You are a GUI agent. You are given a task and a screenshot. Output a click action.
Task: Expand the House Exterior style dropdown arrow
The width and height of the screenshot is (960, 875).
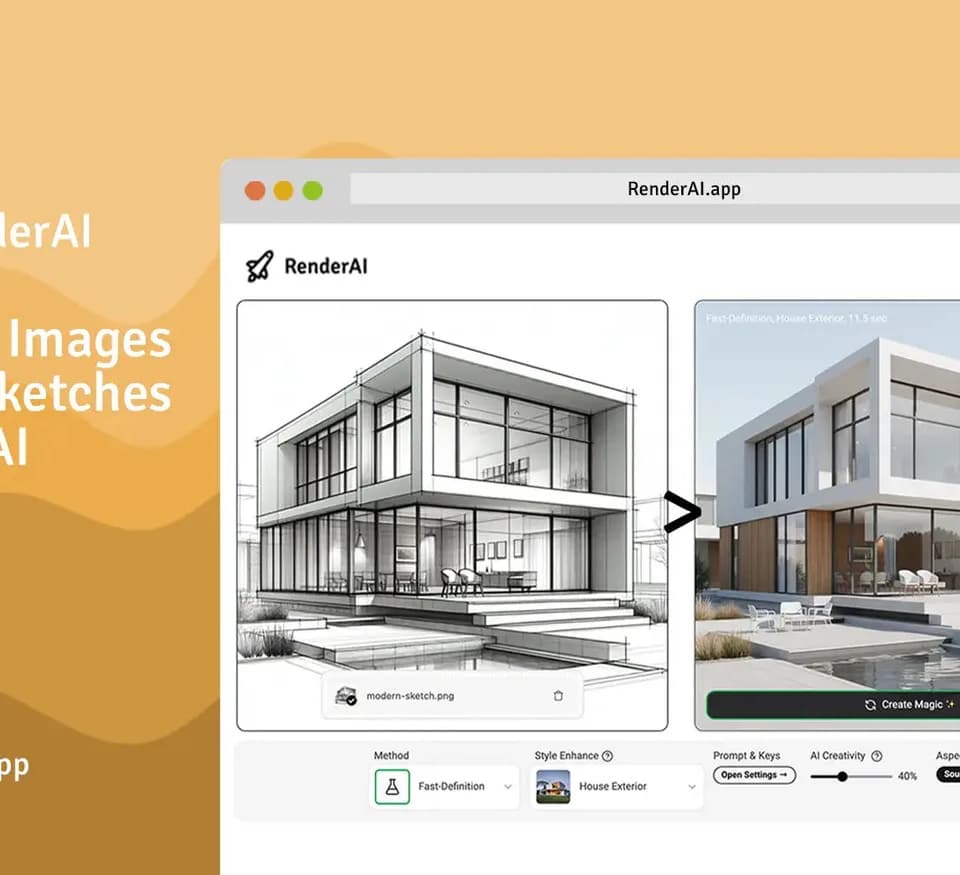point(692,787)
